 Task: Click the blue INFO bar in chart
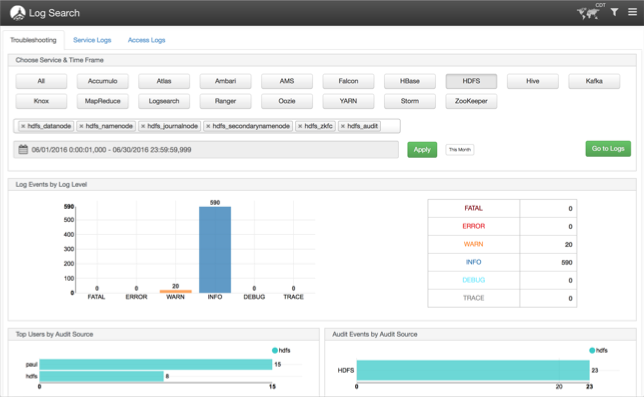point(215,250)
